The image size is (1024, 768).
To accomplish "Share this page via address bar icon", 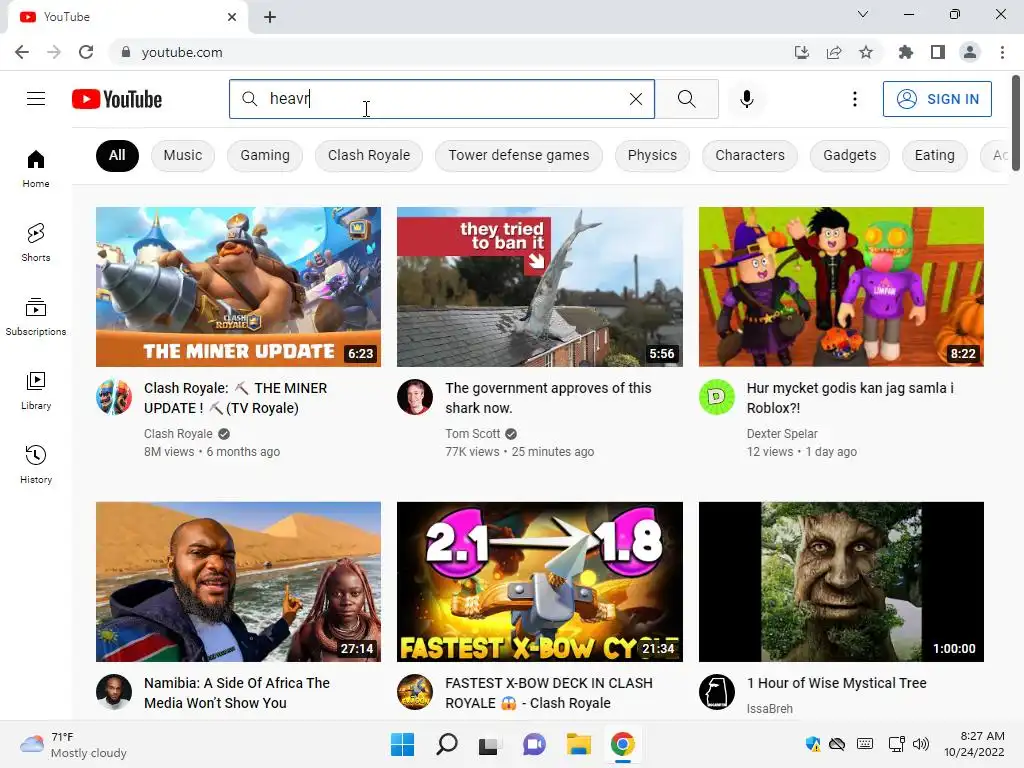I will pos(834,52).
